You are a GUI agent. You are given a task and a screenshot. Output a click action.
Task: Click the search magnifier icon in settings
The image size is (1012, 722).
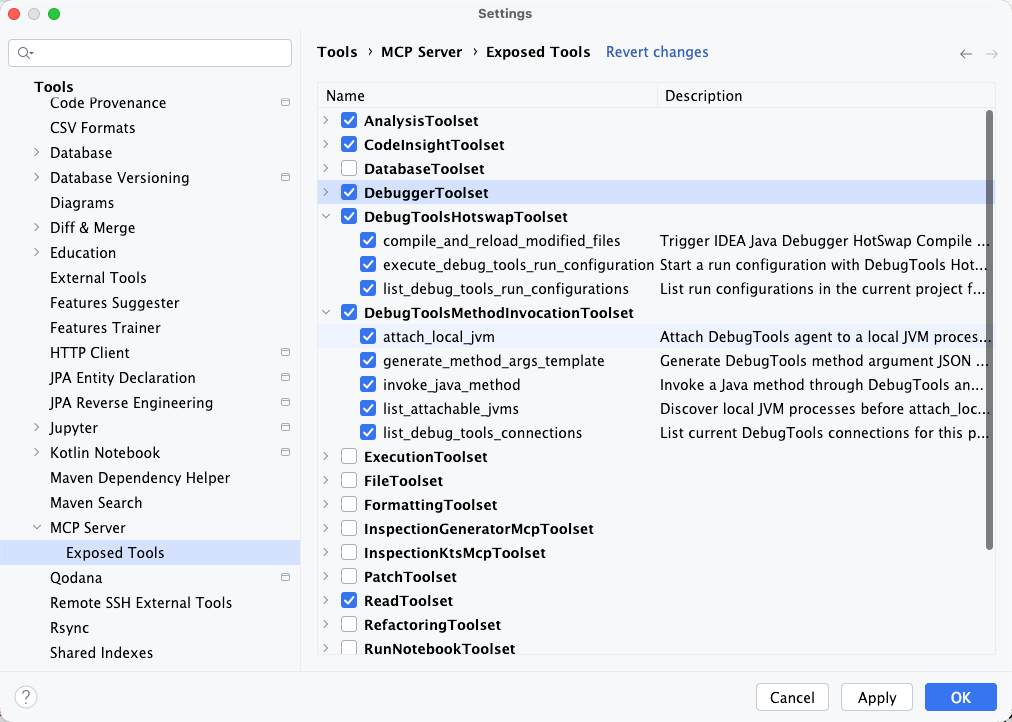click(x=25, y=53)
